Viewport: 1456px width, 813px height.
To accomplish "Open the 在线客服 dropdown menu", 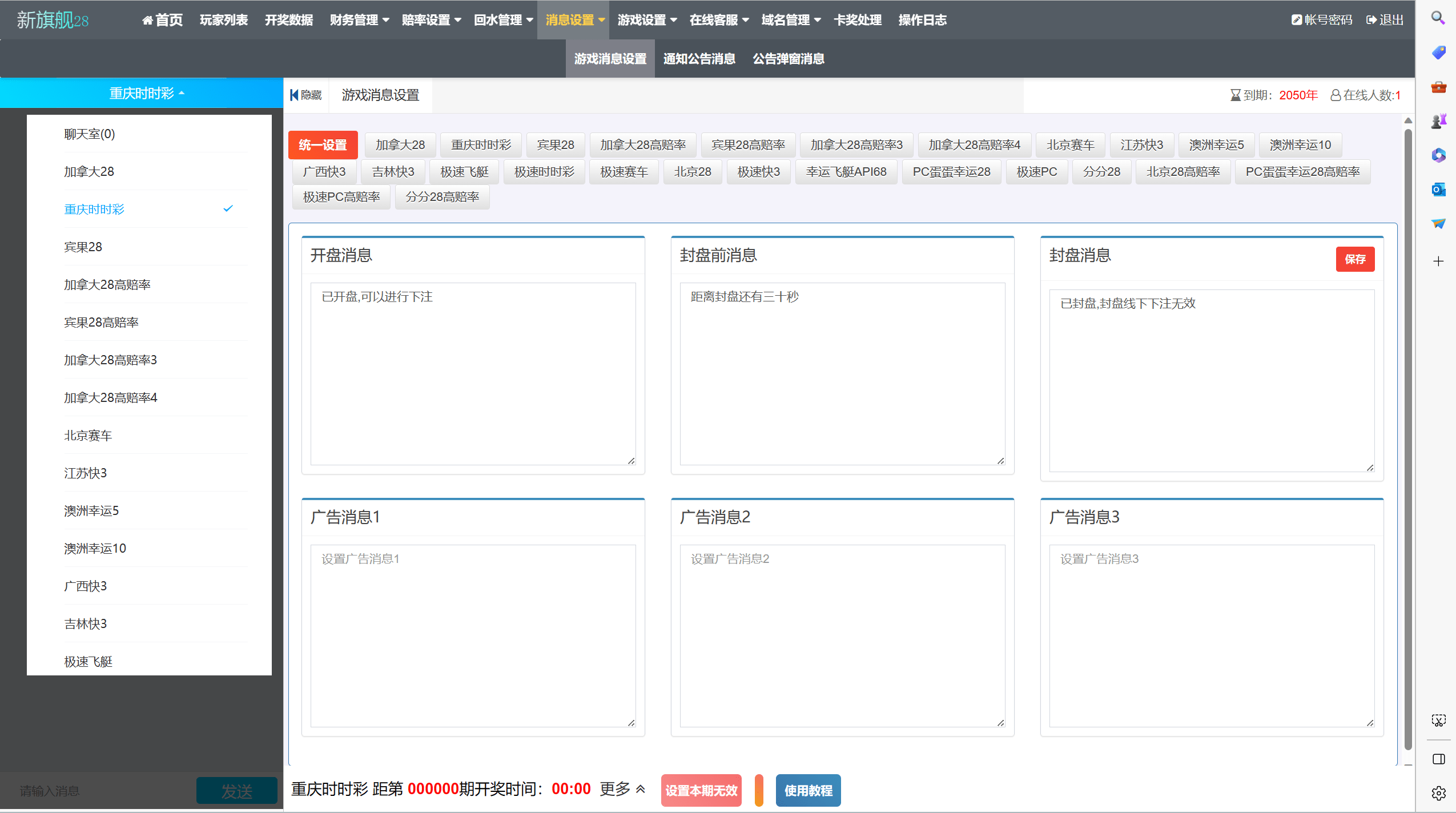I will tap(719, 20).
